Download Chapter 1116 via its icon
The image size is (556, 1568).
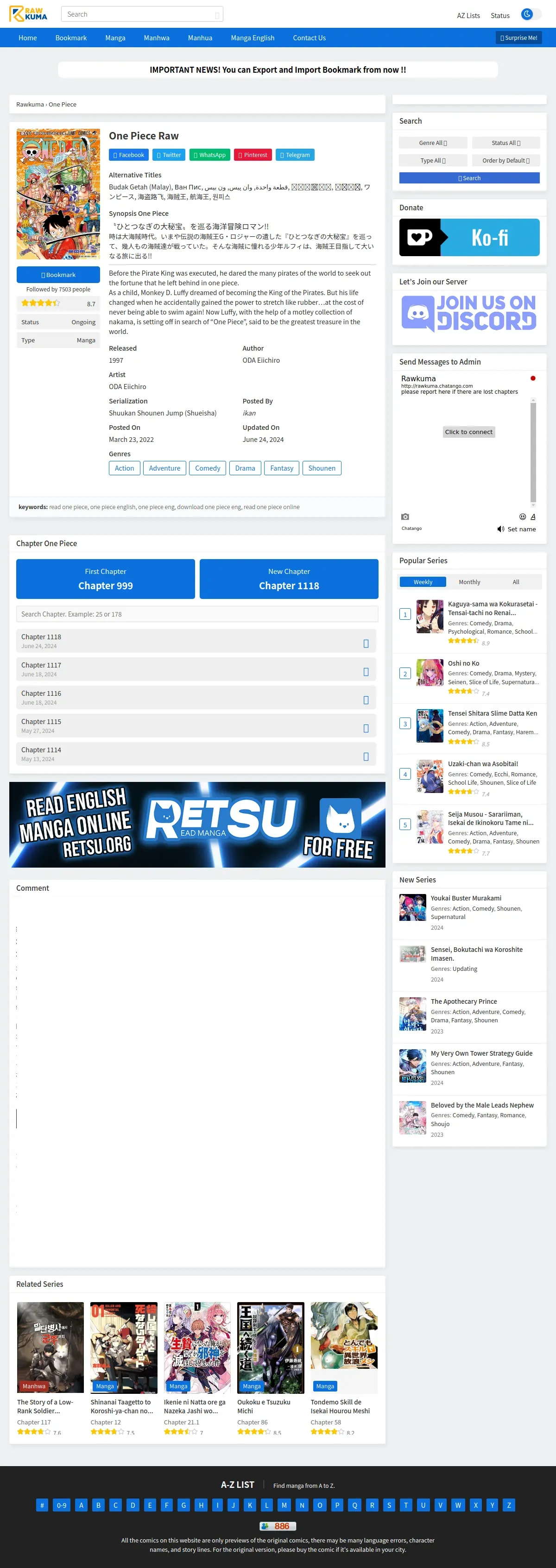pos(366,700)
